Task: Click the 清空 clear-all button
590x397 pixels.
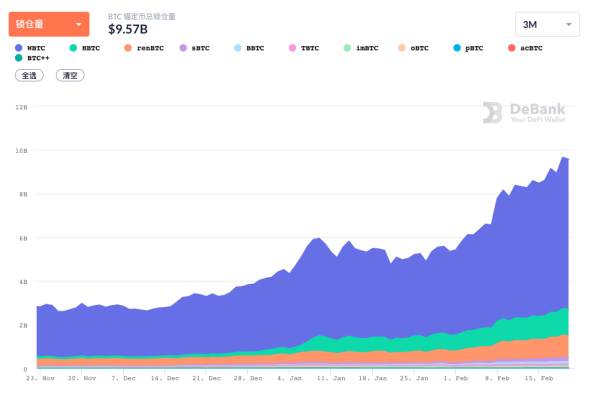Action: [70, 75]
